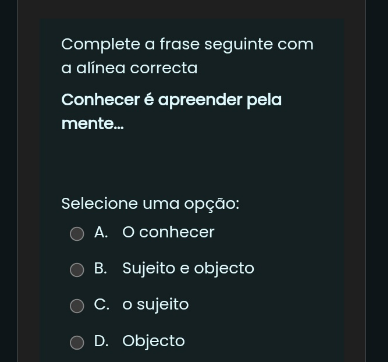Viewport: 388px width, 362px height.
Task: Click the letter A. option marker
Action: click(x=101, y=232)
